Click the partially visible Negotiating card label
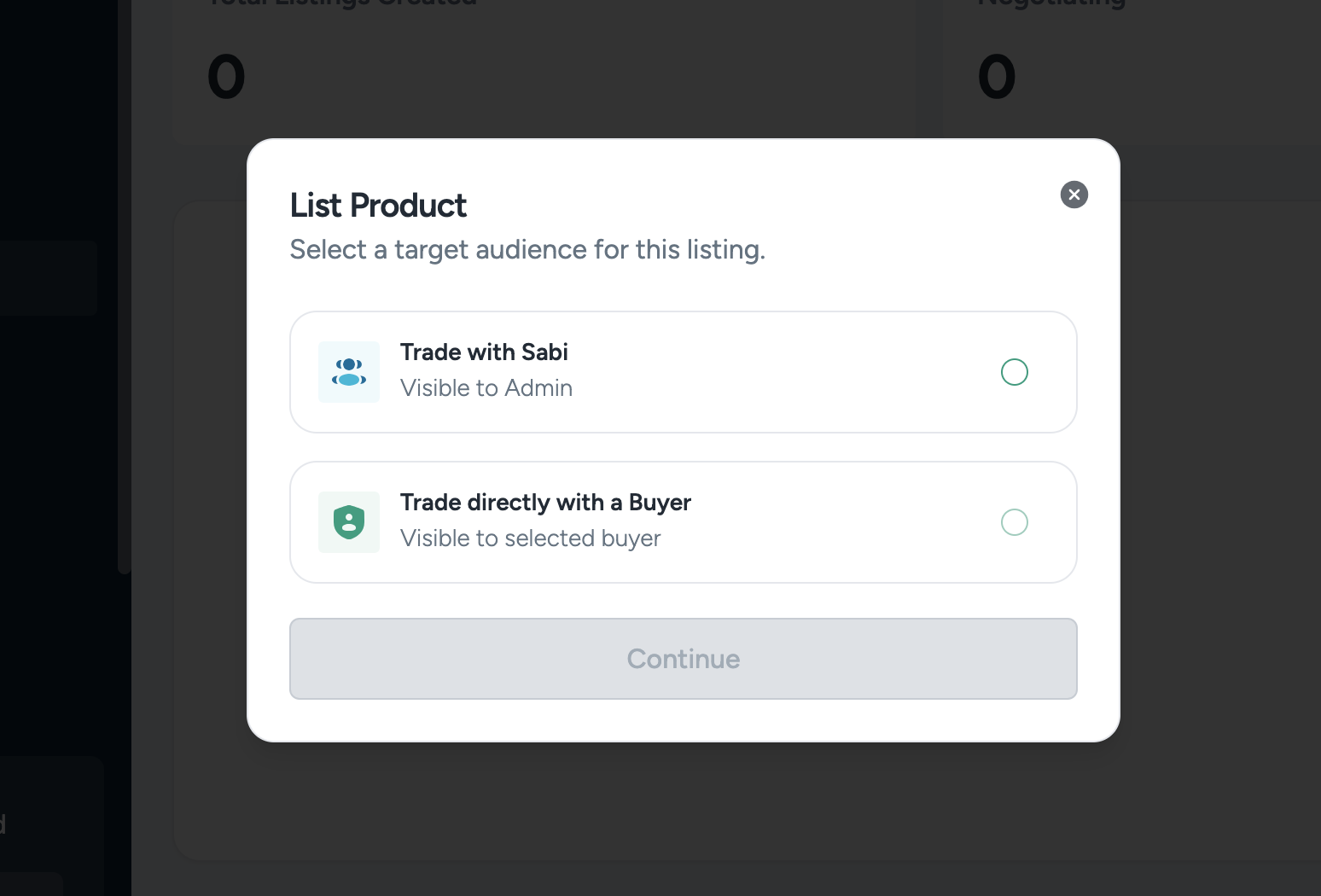This screenshot has height=896, width=1321. (1051, 4)
